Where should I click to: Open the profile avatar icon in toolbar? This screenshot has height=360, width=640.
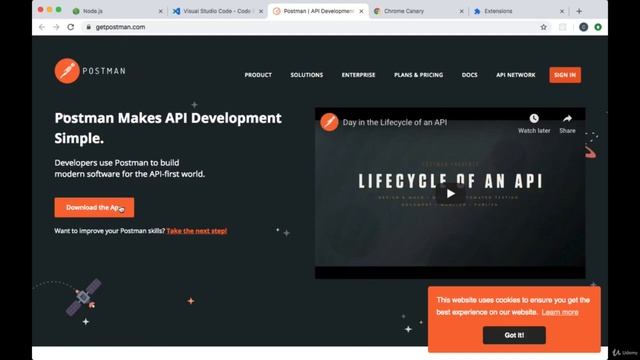pos(583,27)
